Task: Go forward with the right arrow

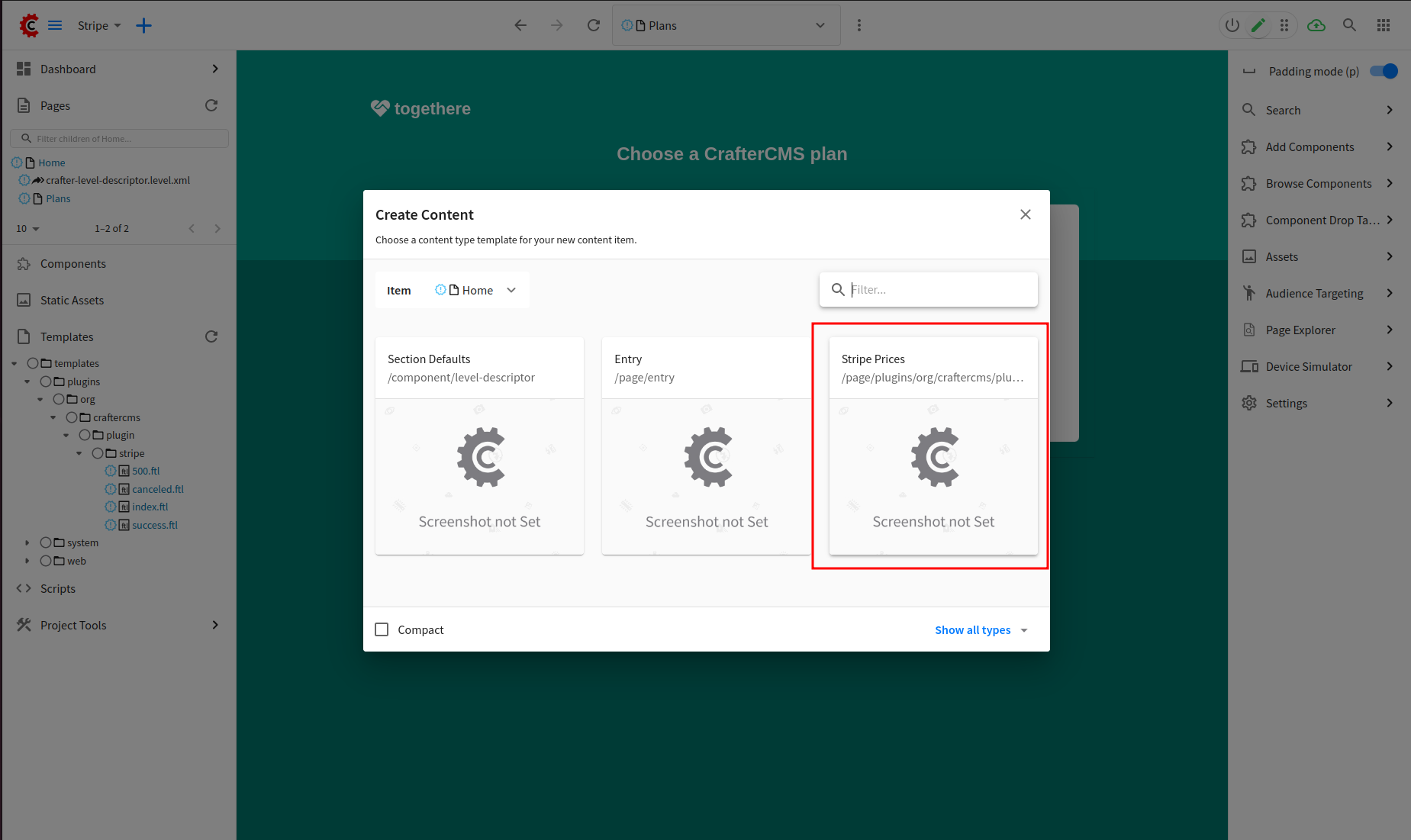Action: 557,25
